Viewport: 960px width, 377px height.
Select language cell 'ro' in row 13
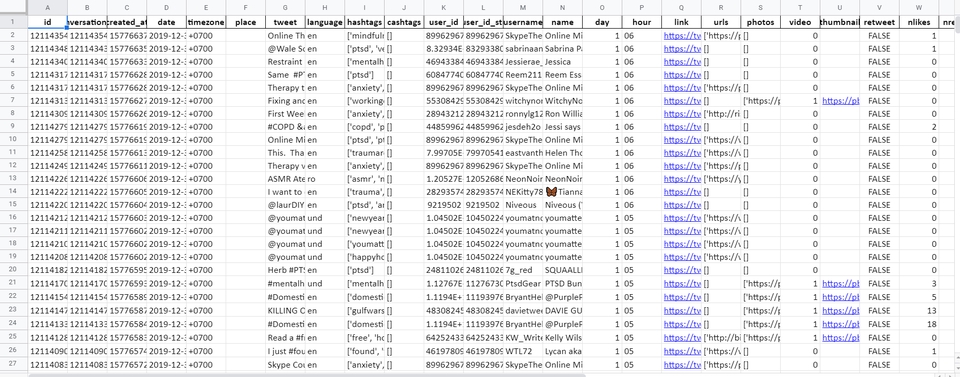tap(325, 179)
